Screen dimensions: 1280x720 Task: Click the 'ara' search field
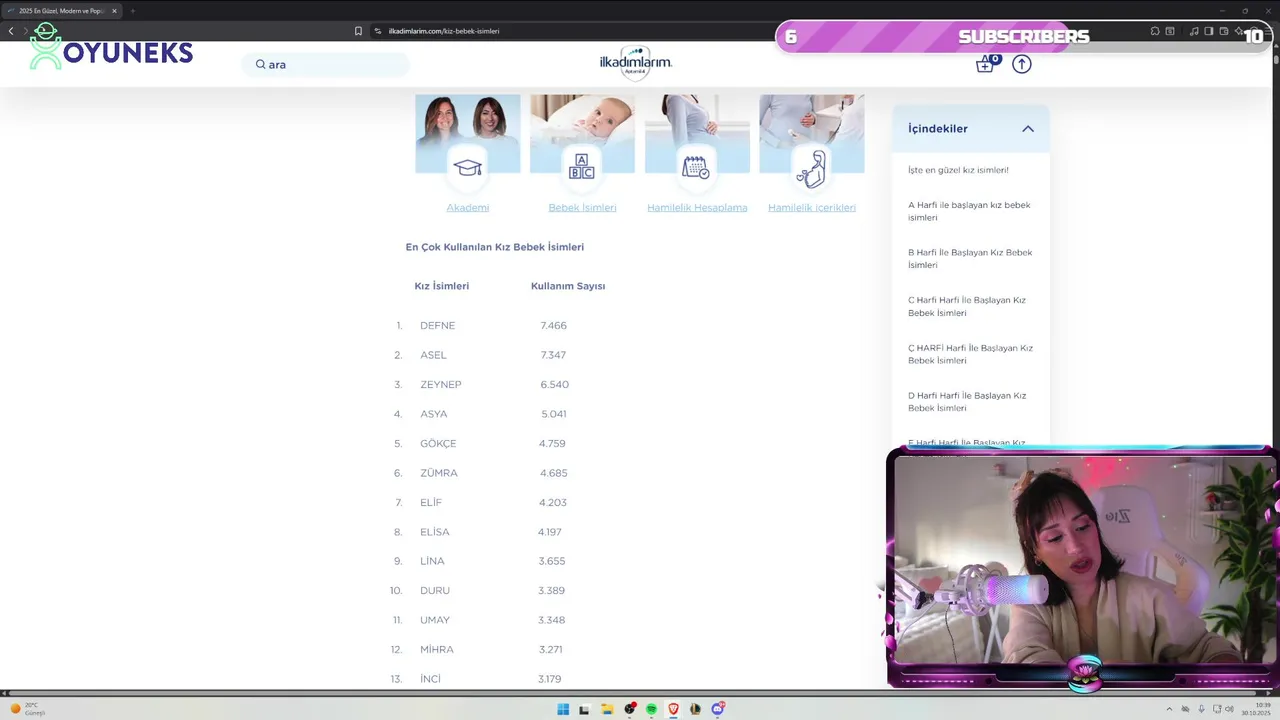point(326,64)
